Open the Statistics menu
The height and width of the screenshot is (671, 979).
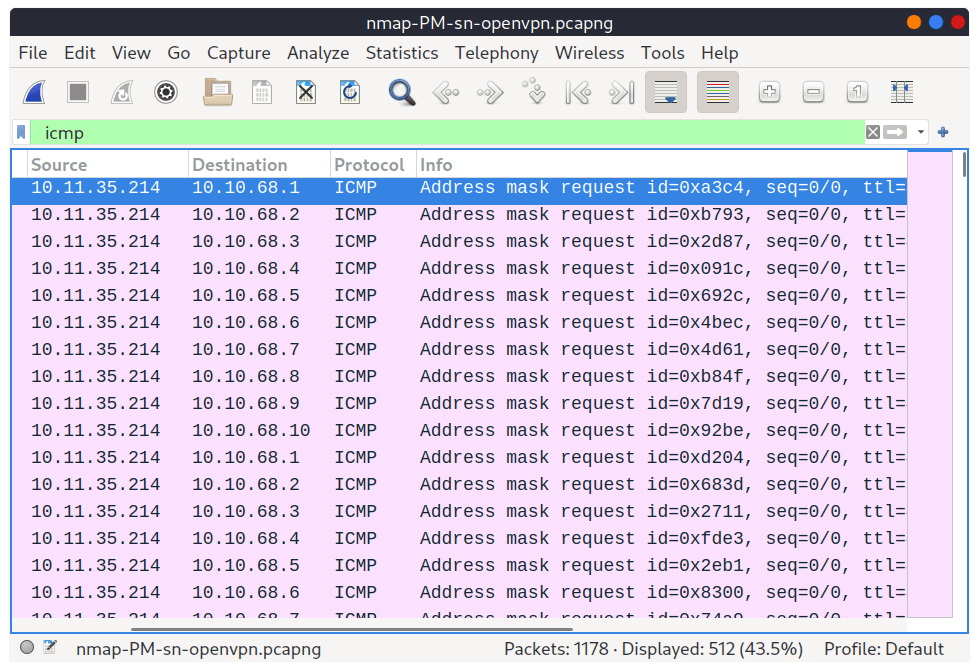402,53
